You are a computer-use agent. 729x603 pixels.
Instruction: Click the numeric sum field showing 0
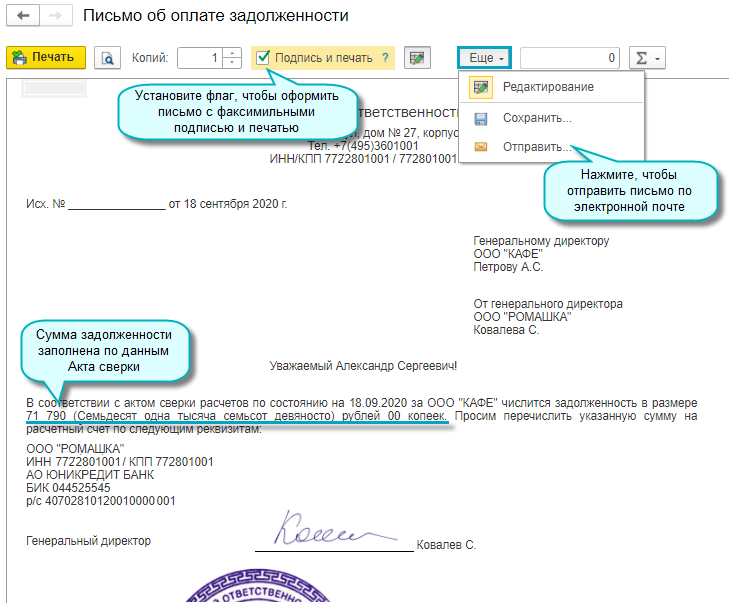pos(570,58)
